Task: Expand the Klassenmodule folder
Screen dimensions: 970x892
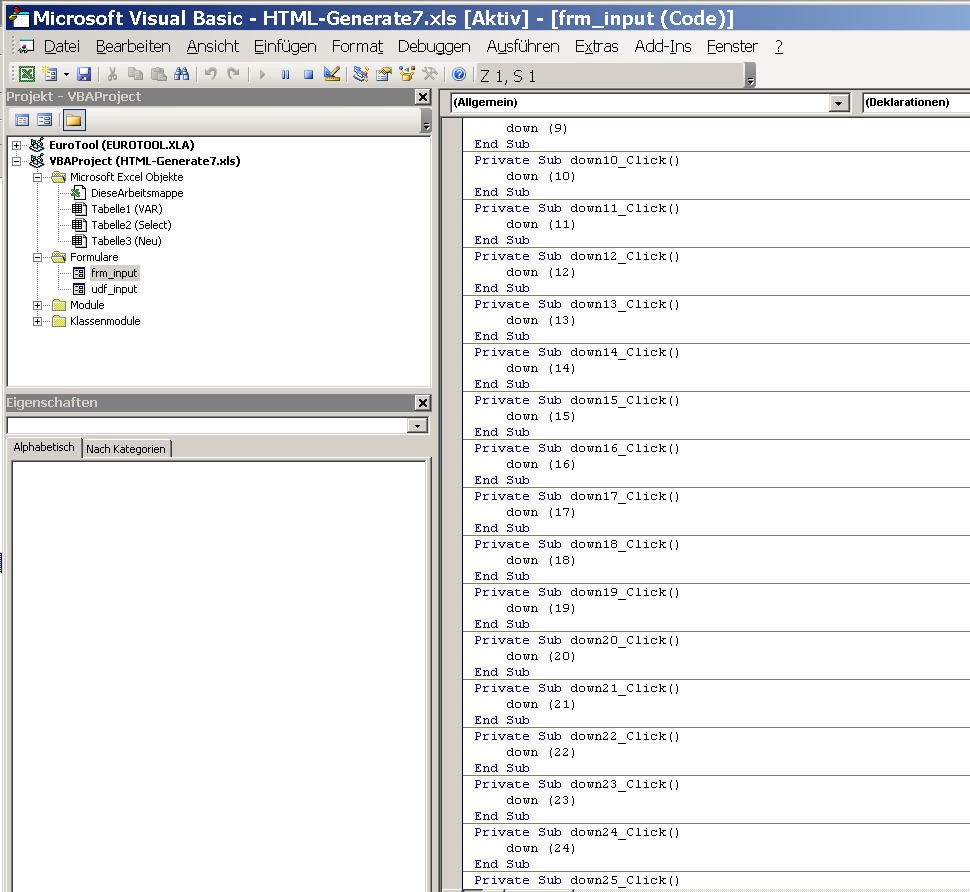Action: [38, 322]
